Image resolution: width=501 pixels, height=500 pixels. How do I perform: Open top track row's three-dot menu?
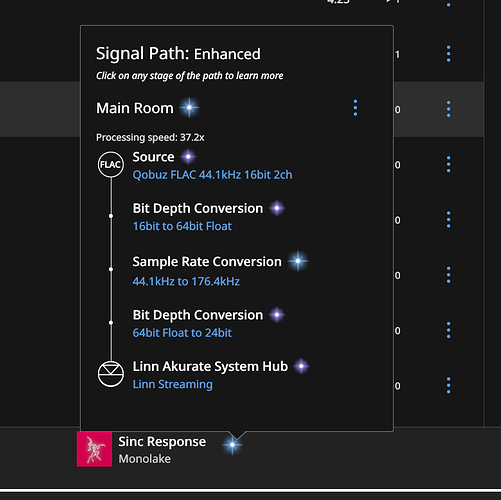pyautogui.click(x=448, y=54)
